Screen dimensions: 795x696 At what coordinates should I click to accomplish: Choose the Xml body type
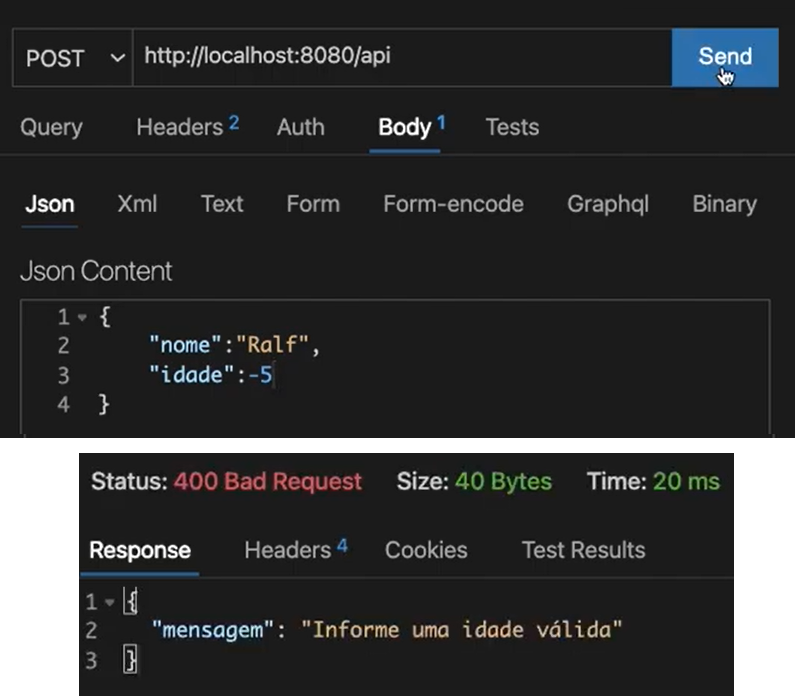[138, 204]
